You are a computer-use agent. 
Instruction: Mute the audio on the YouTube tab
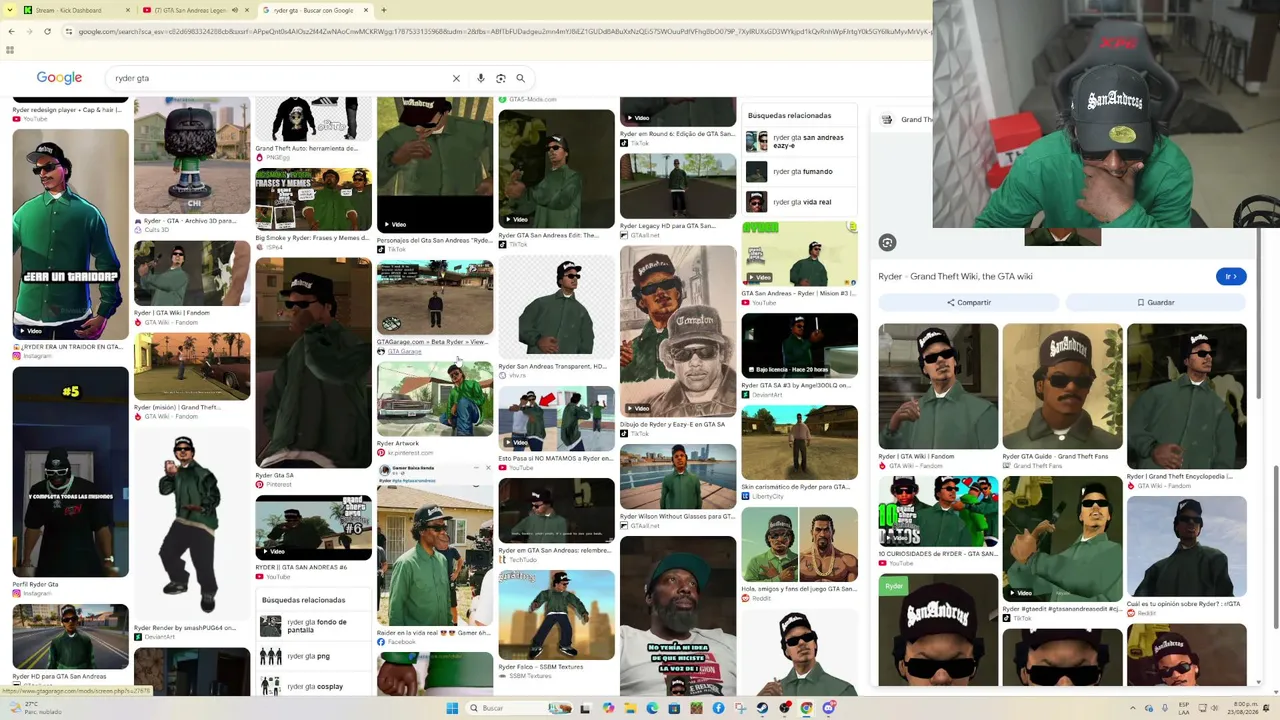(x=235, y=10)
